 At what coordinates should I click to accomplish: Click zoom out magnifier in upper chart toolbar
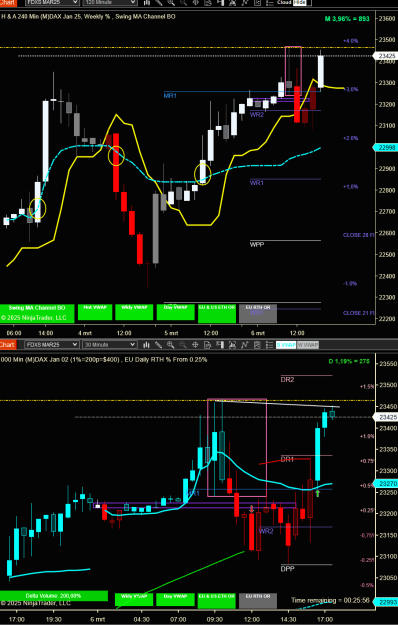tap(183, 2)
